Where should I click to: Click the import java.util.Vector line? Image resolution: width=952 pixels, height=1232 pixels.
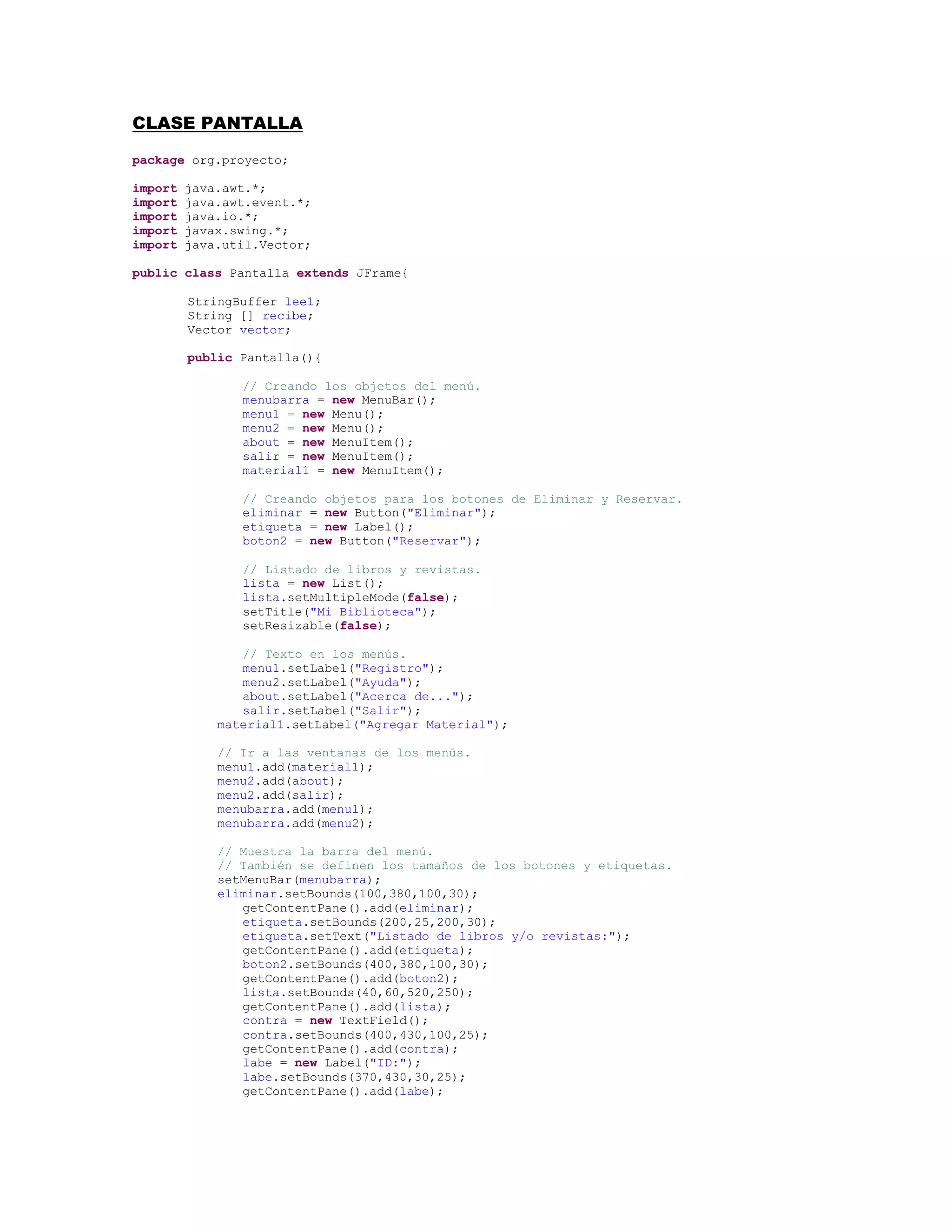pyautogui.click(x=221, y=245)
